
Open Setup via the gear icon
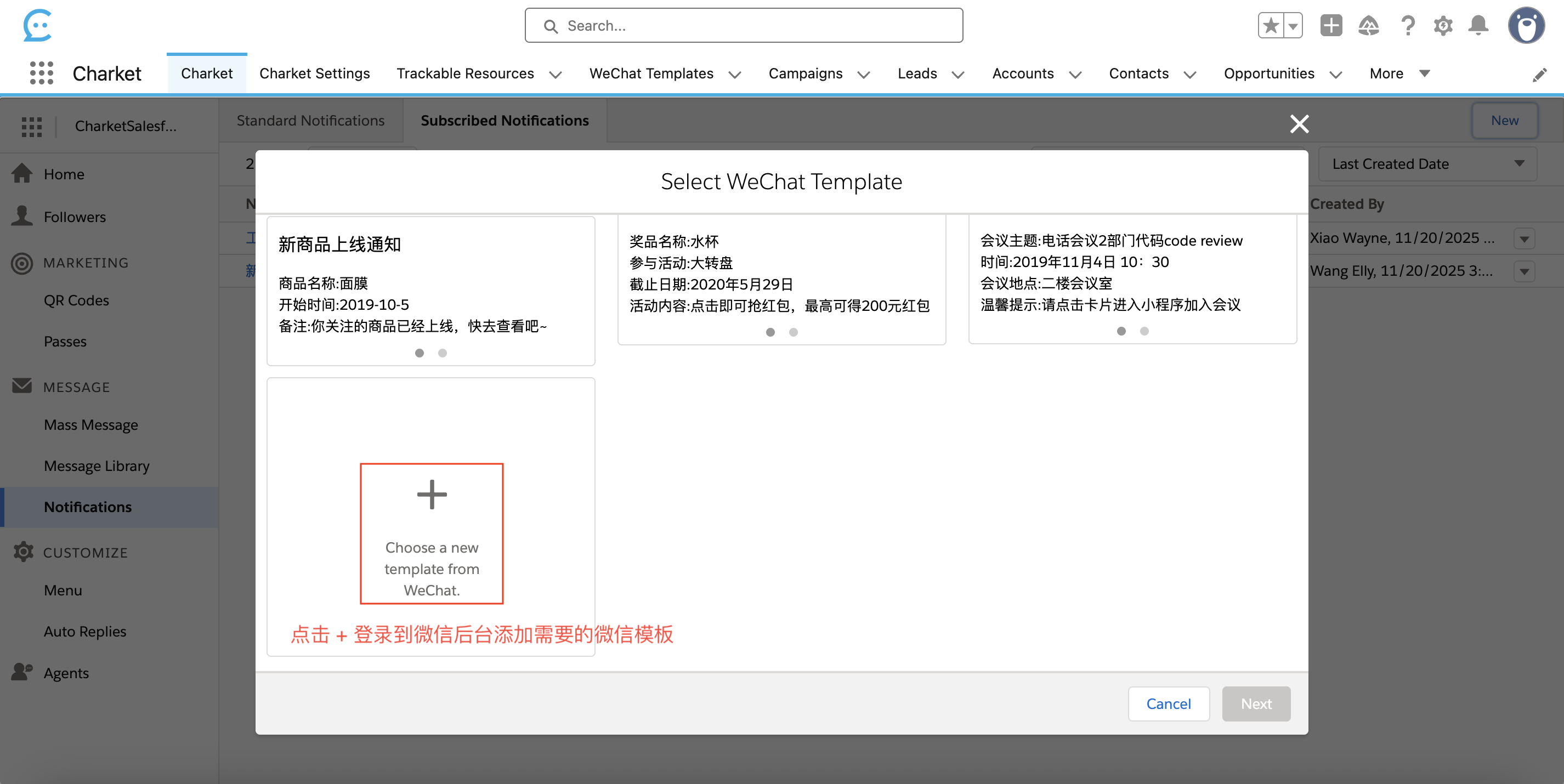click(1444, 25)
